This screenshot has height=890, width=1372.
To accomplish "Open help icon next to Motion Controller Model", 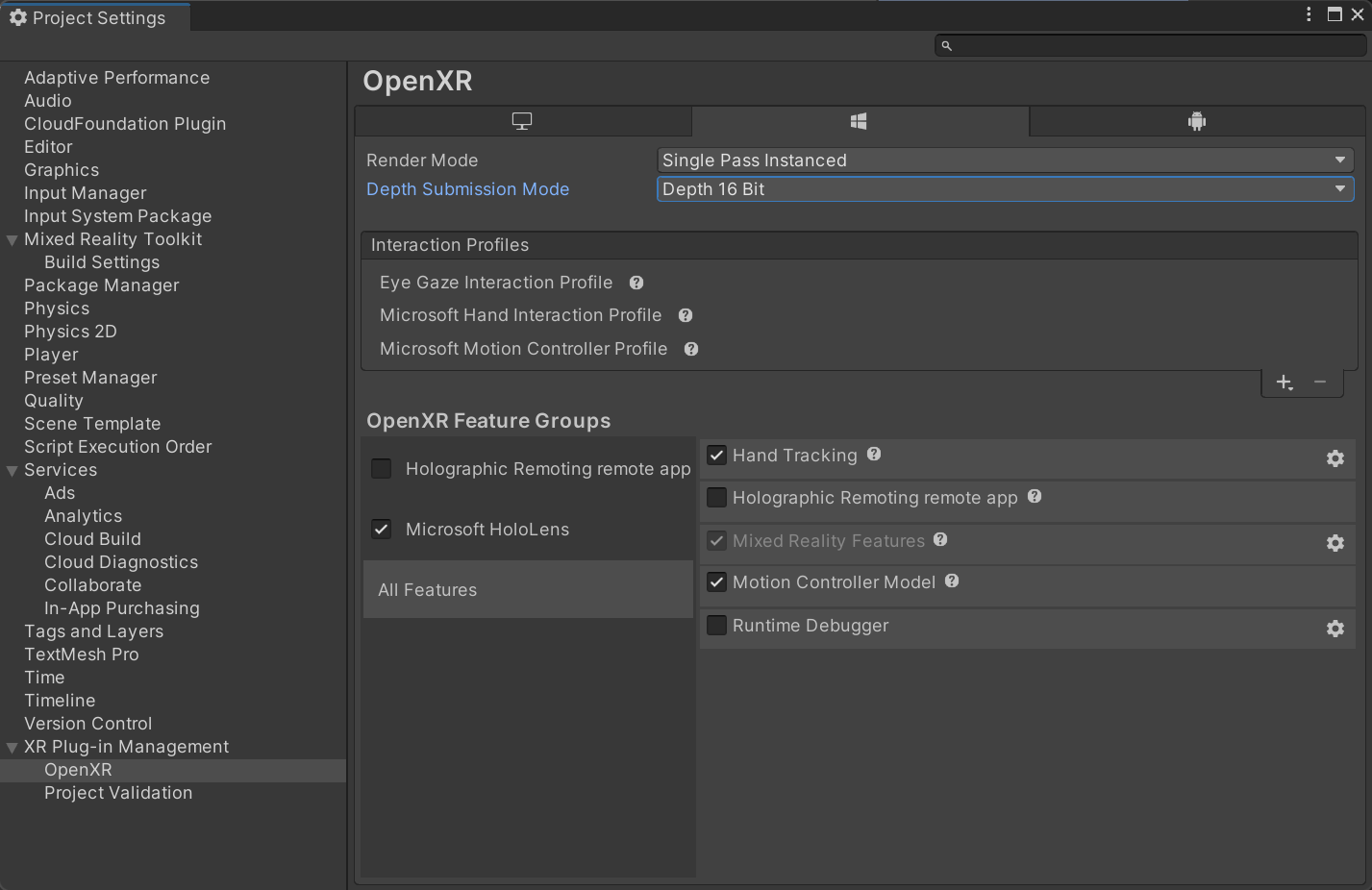I will point(952,581).
